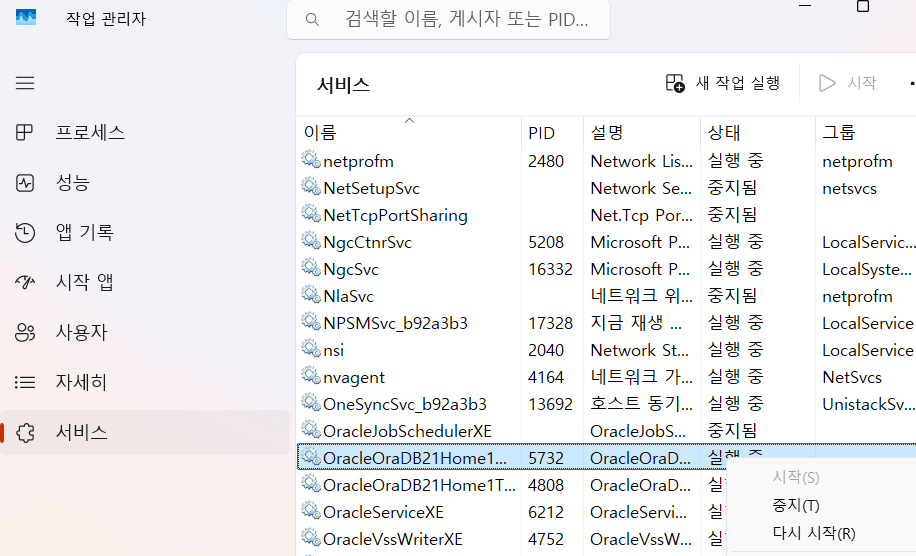
Task: Click the maximize window button
Action: point(863,6)
